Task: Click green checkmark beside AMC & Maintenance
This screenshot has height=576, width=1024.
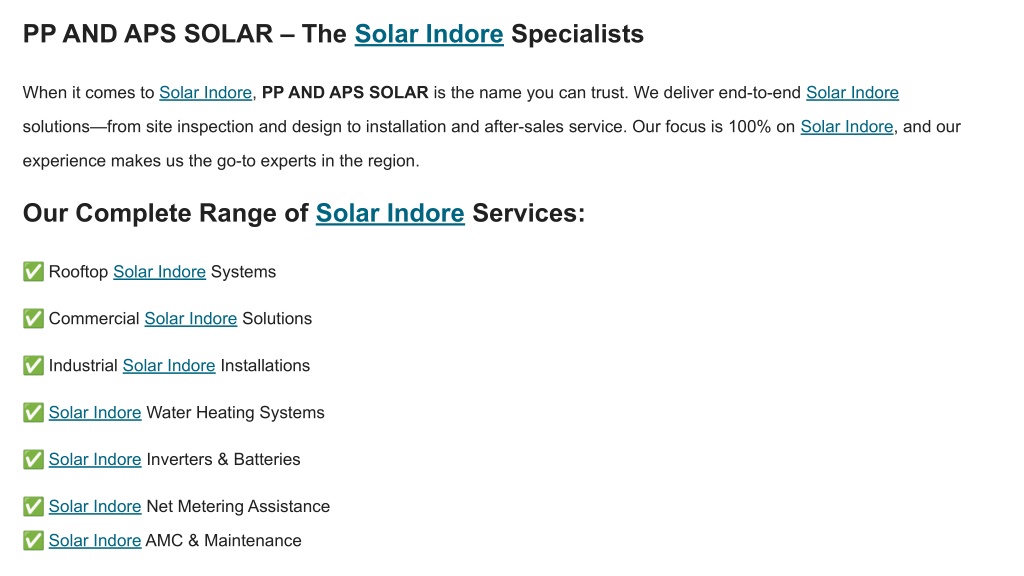Action: click(x=33, y=541)
